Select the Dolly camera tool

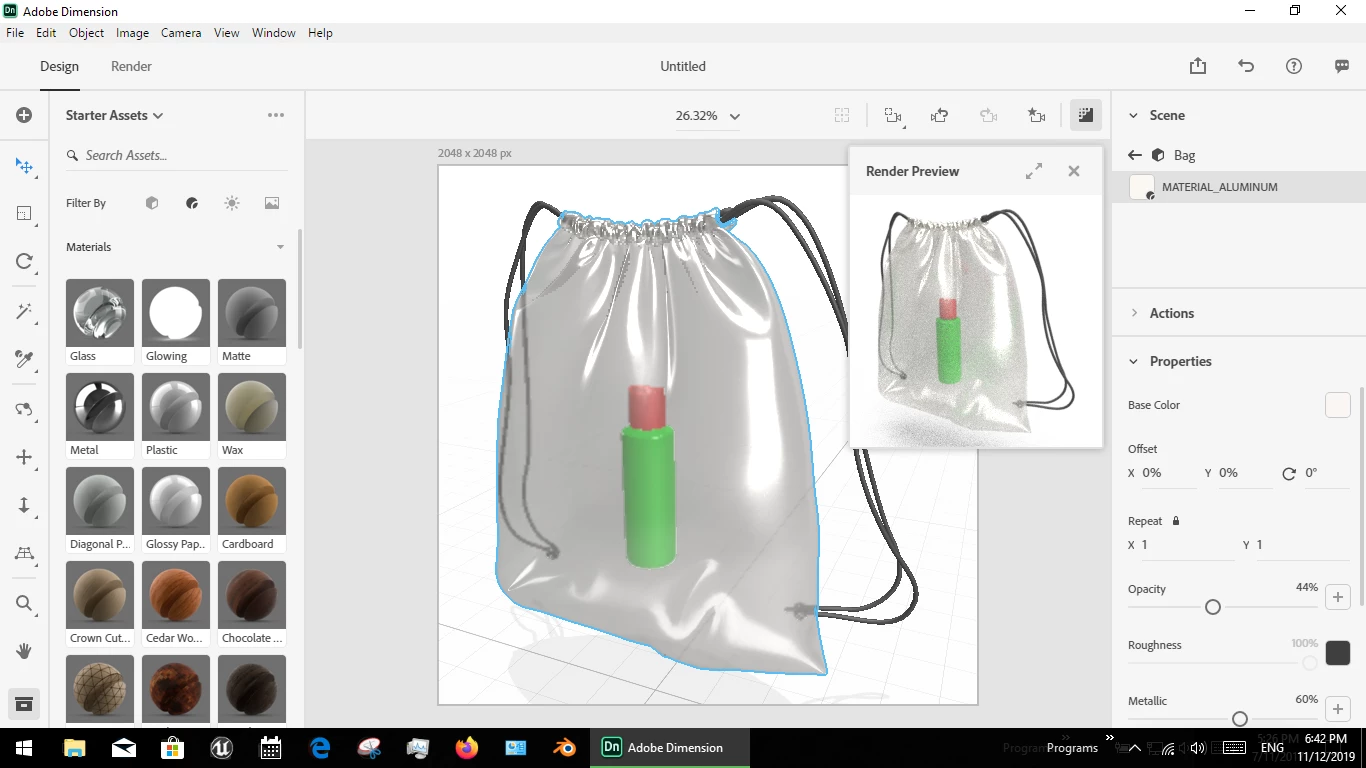pos(24,506)
